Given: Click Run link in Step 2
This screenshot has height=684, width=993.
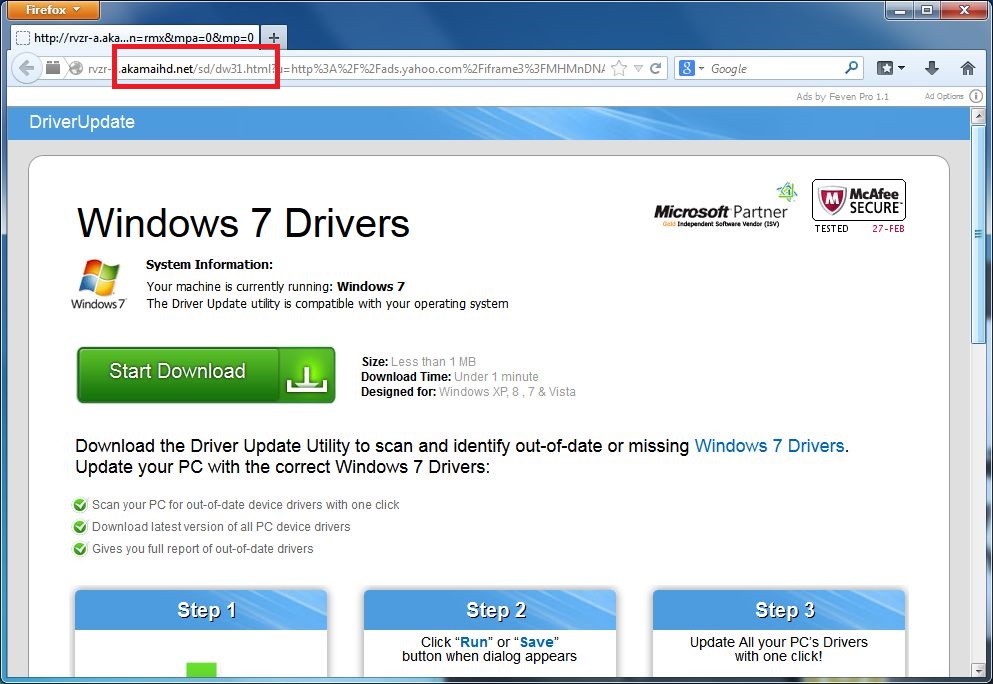Looking at the screenshot, I should pos(474,642).
